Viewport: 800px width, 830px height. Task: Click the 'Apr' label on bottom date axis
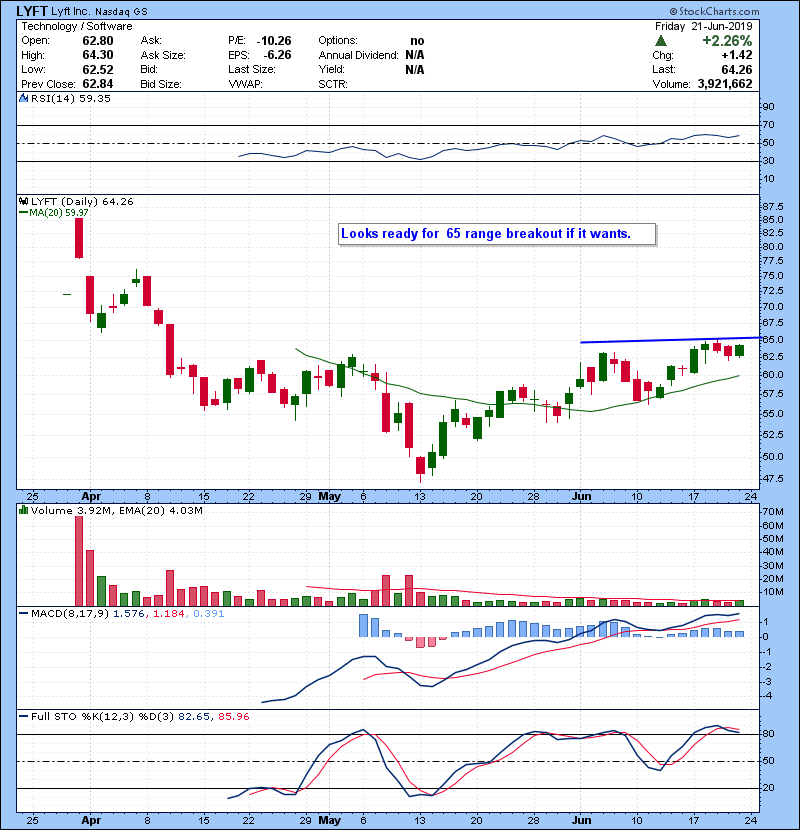click(x=91, y=820)
